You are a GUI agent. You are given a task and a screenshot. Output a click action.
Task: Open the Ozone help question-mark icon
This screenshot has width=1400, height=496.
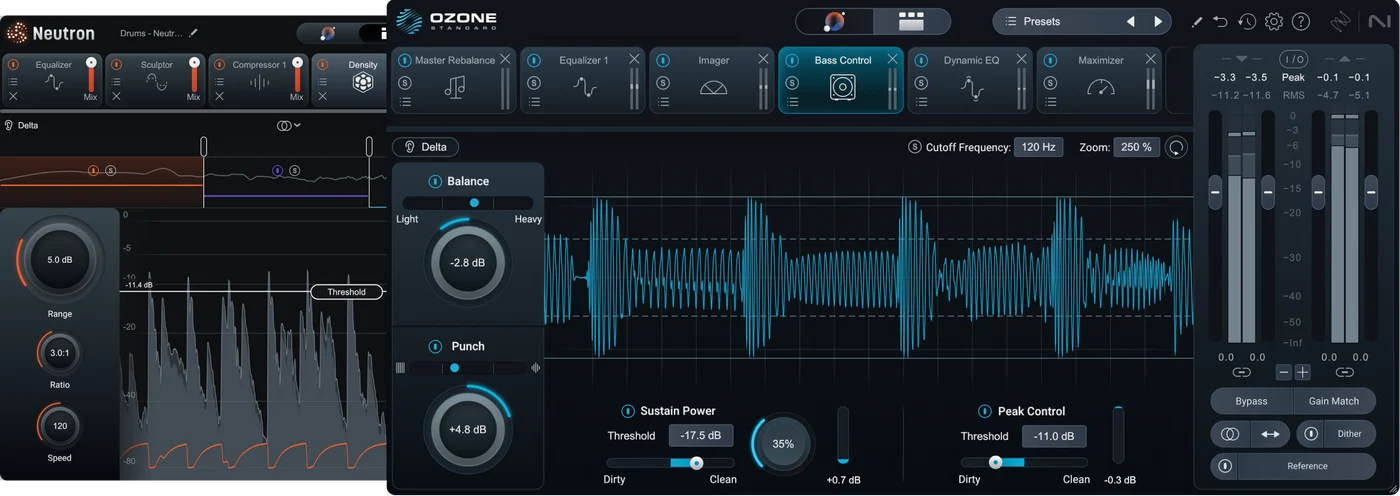click(1301, 21)
